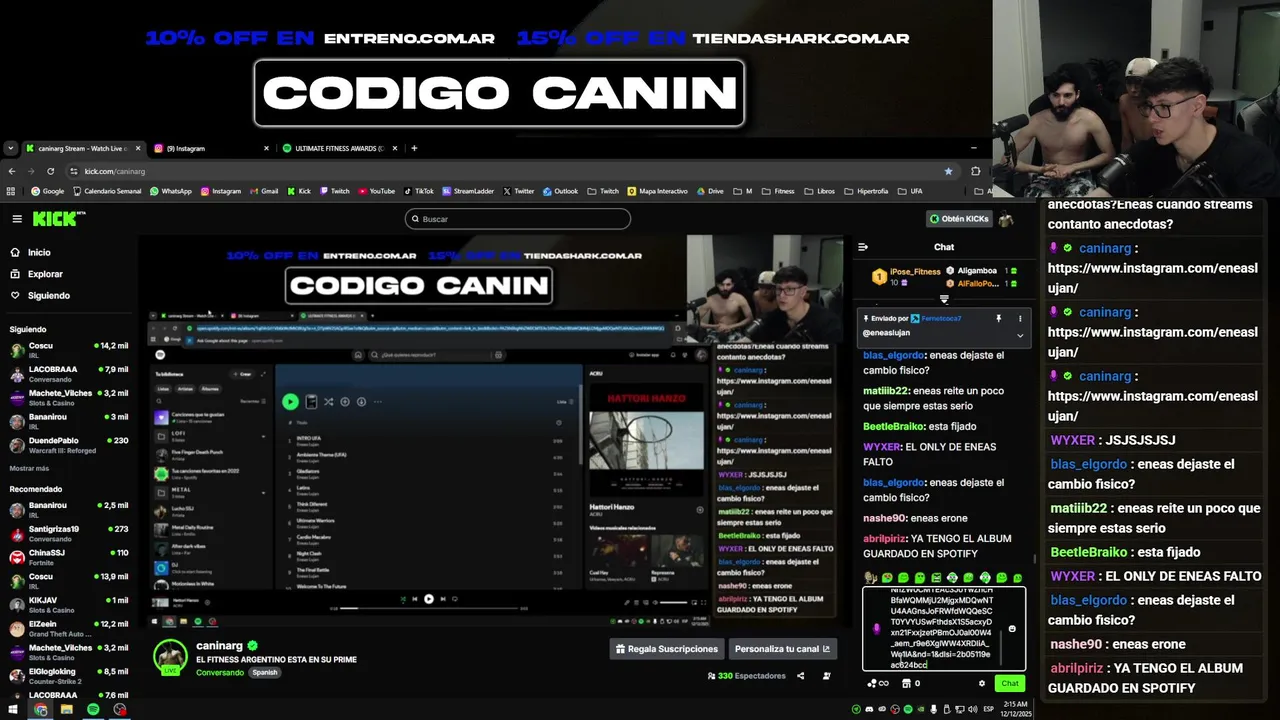Open the browser tab search dropdown

[x=10, y=148]
